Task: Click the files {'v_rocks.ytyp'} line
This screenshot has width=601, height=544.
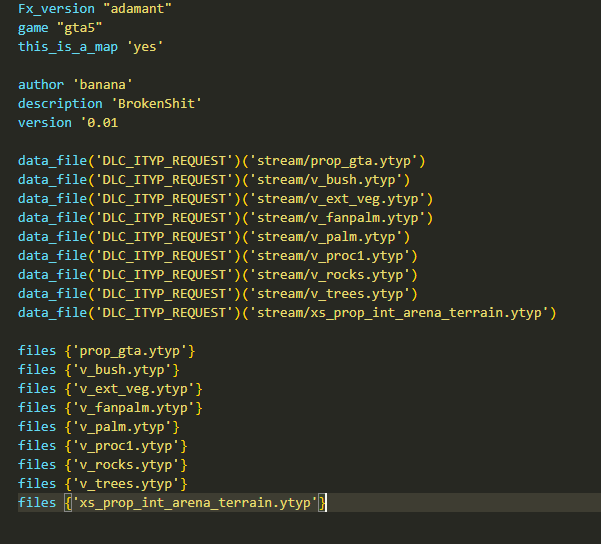Action: 103,465
